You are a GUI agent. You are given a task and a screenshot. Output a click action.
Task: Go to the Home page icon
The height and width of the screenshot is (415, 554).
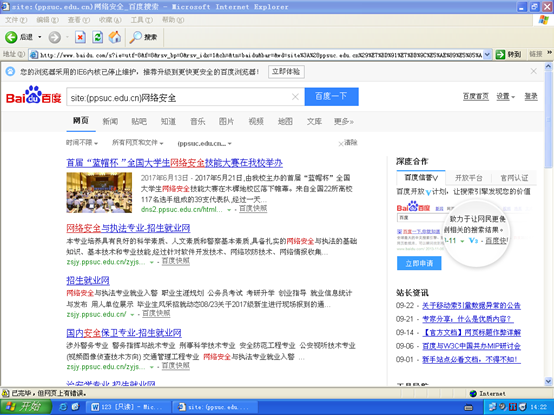pos(114,37)
